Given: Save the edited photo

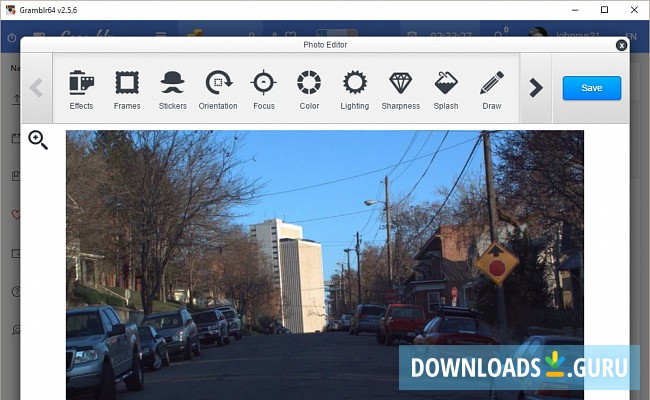Looking at the screenshot, I should tap(592, 88).
